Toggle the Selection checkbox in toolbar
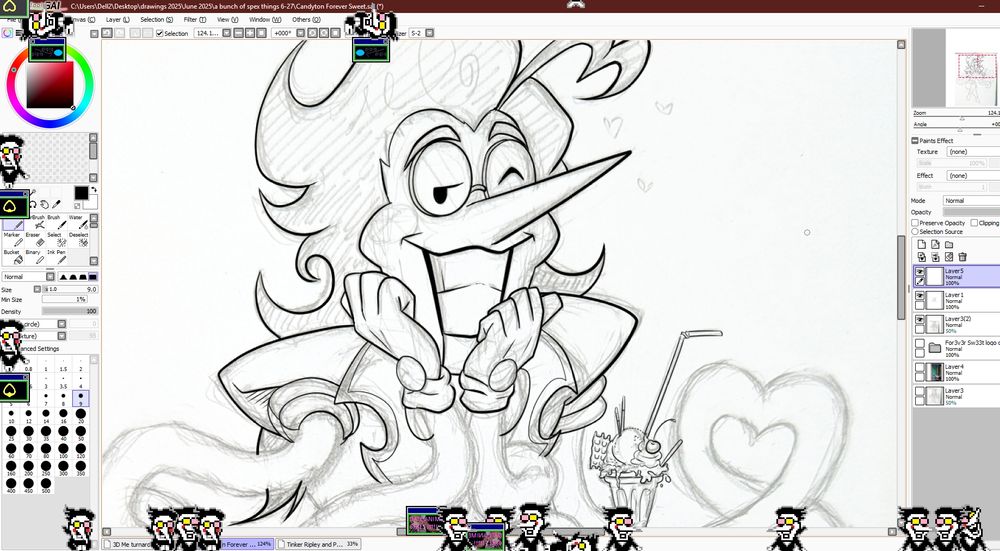 [159, 33]
